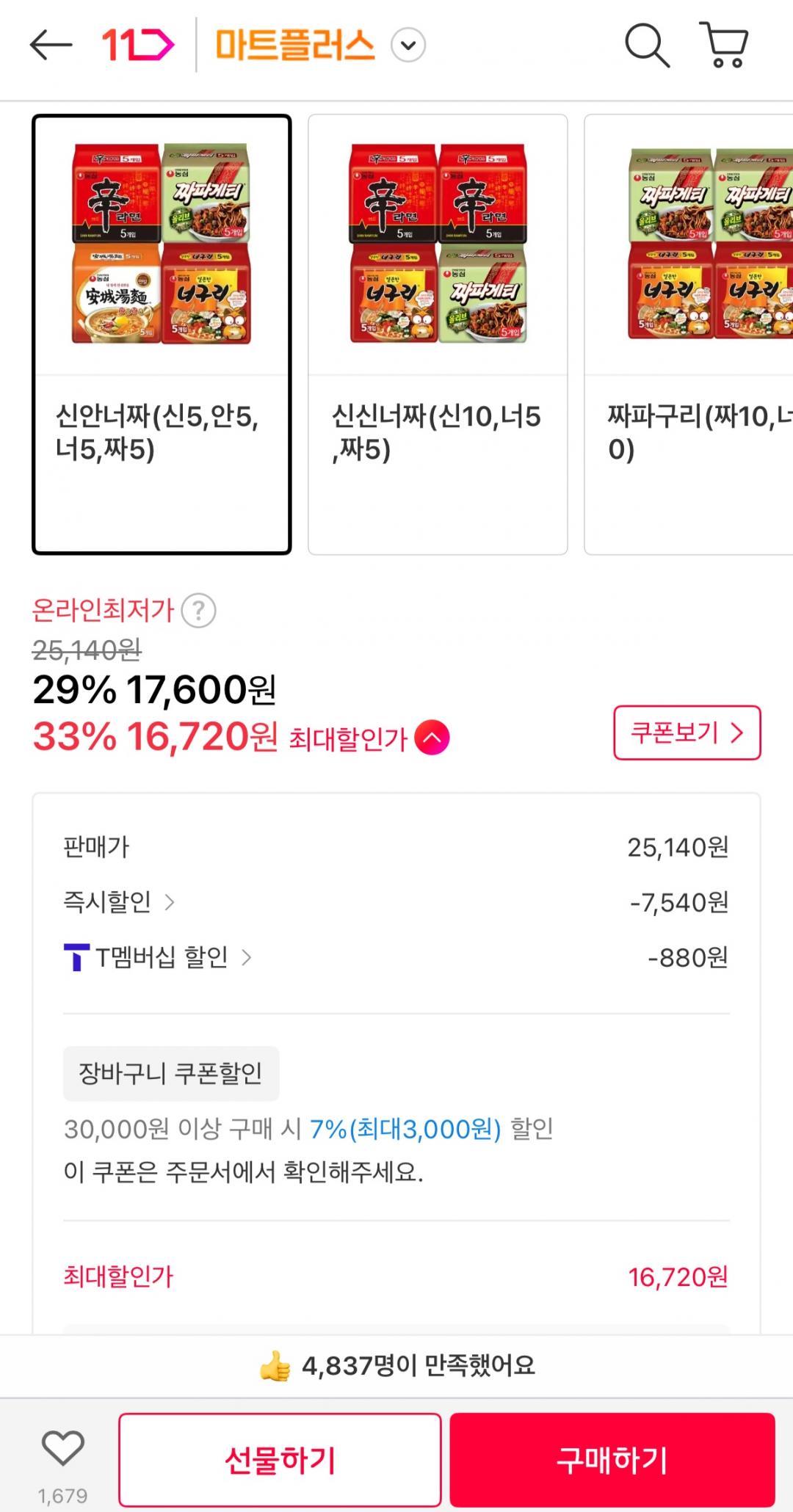This screenshot has height=1512, width=793.
Task: Tap the online lowest price help icon
Action: (x=198, y=611)
